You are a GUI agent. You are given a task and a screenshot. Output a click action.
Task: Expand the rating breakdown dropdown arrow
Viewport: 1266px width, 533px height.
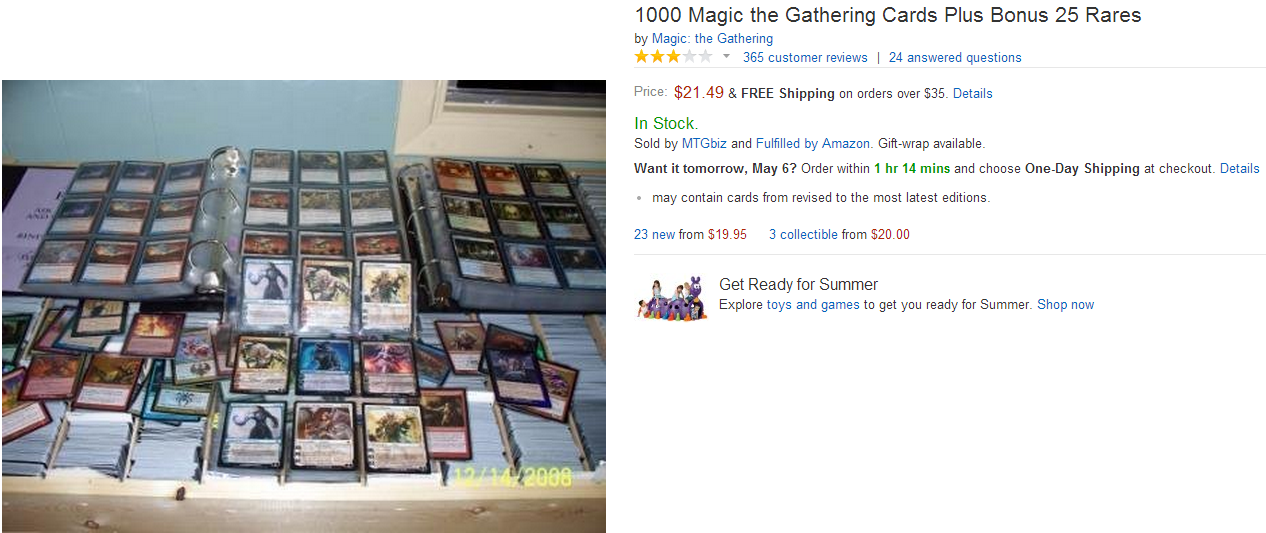coord(727,57)
